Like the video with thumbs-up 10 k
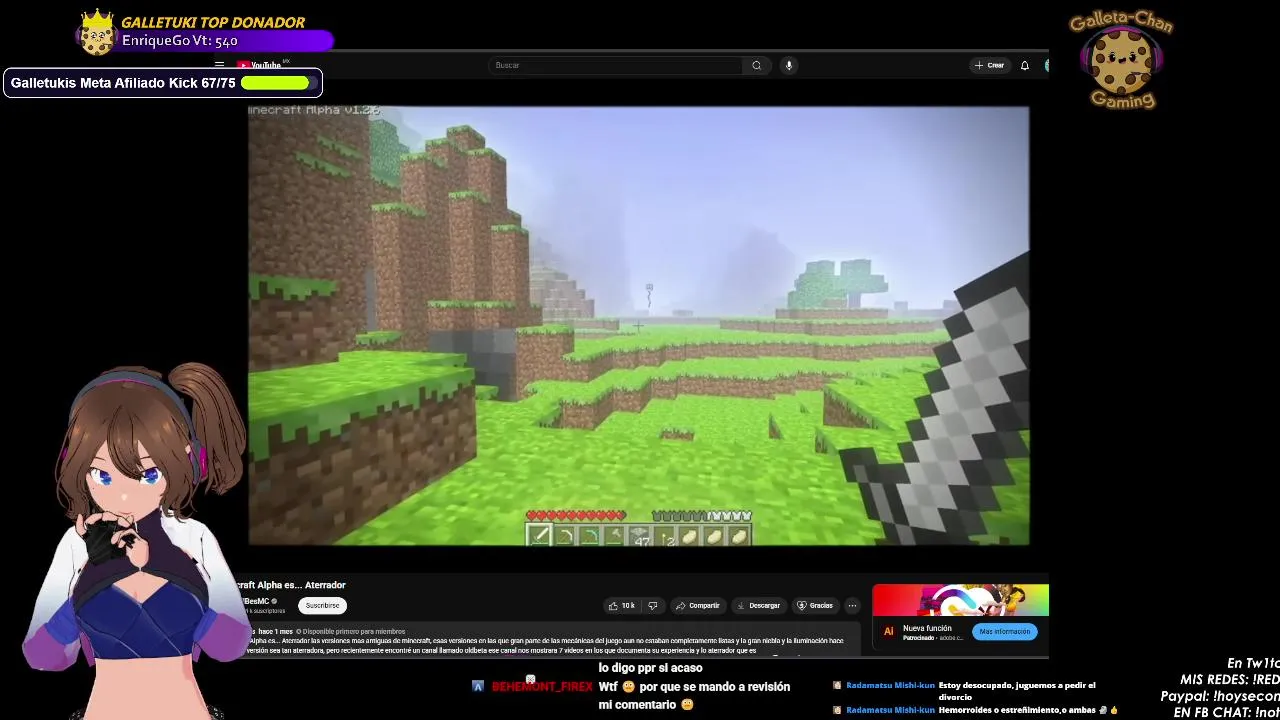The width and height of the screenshot is (1280, 720). tap(622, 605)
